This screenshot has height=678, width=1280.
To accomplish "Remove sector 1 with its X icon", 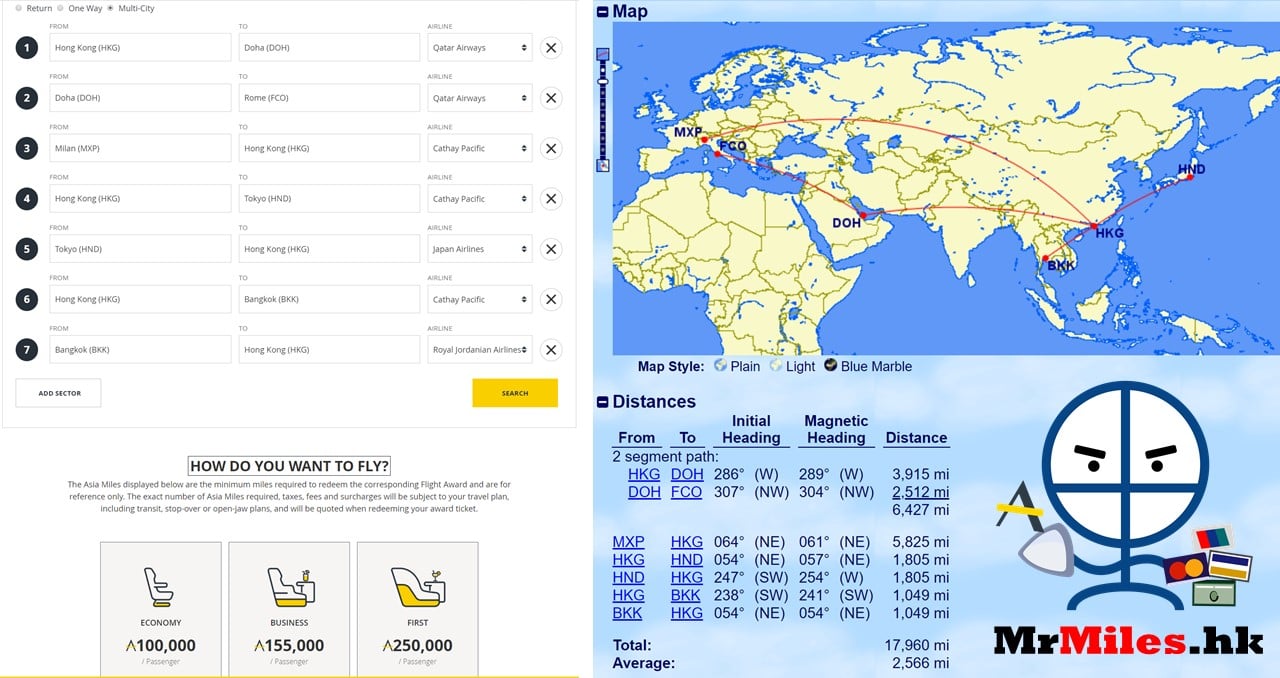I will [x=551, y=47].
